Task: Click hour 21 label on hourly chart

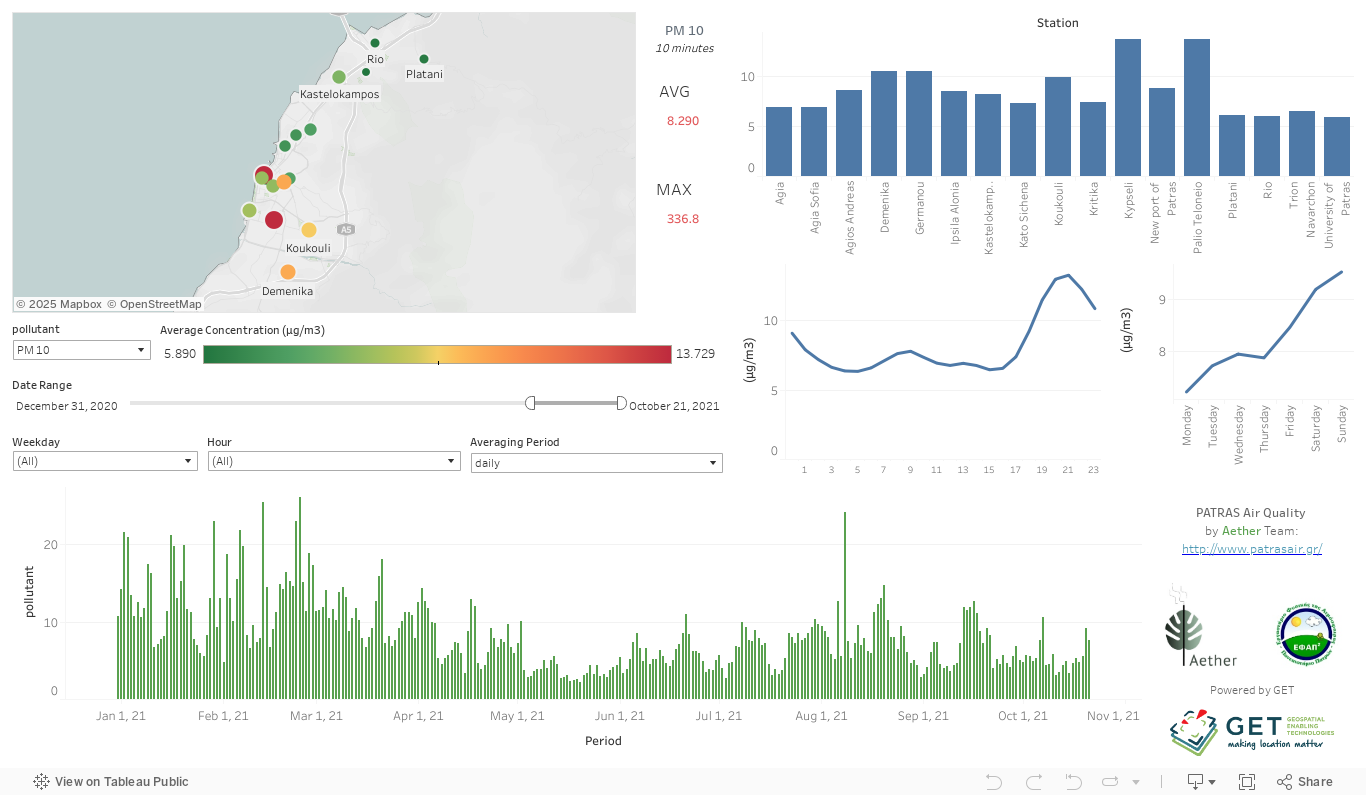Action: (x=1068, y=470)
